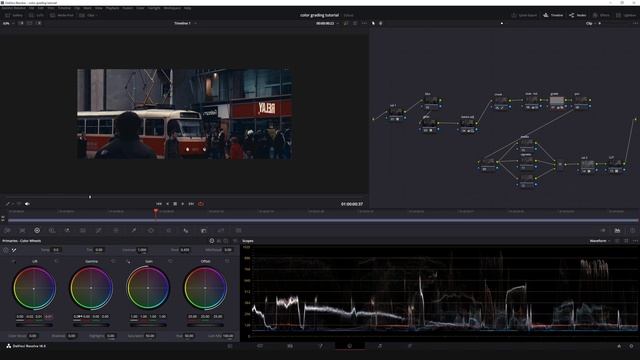Open the Info panel icon

[x=633, y=231]
